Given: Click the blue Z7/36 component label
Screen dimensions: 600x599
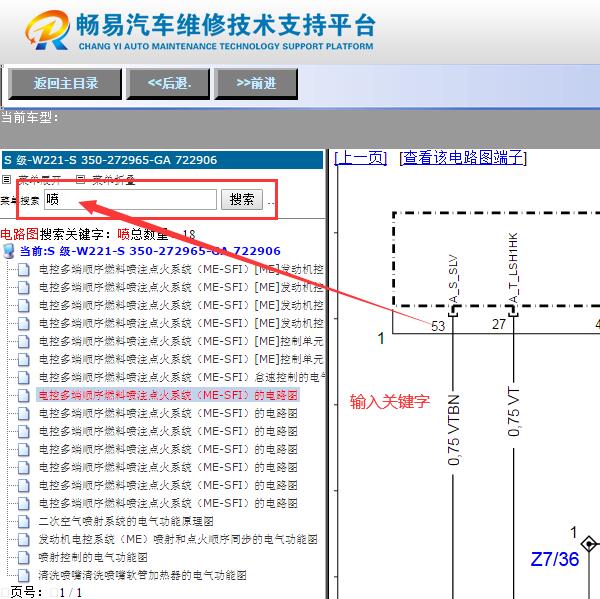Looking at the screenshot, I should (x=554, y=559).
